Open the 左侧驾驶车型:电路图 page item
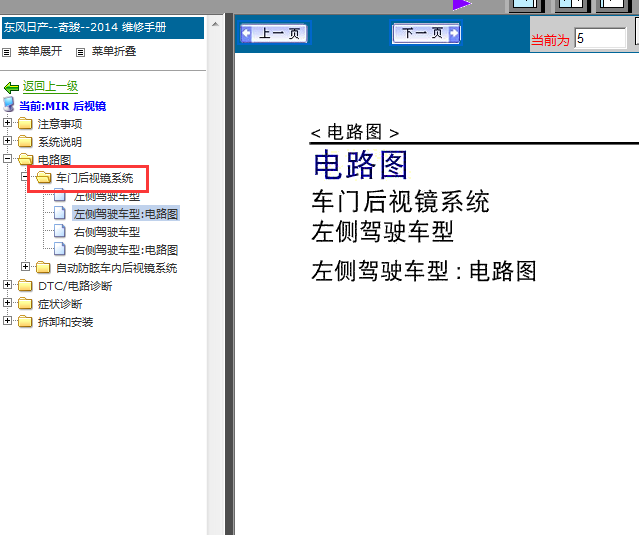This screenshot has height=535, width=639. pos(126,214)
